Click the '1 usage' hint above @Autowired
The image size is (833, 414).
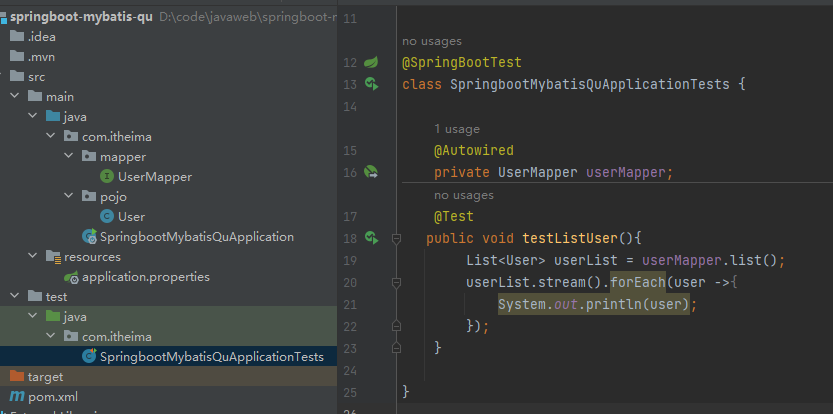(457, 129)
